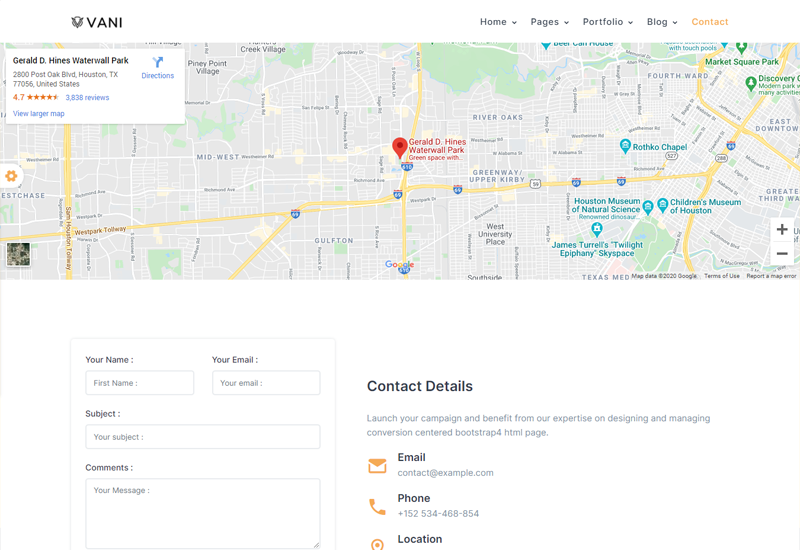Switch to satellite view thumbnail
Image resolution: width=800 pixels, height=550 pixels.
(x=18, y=254)
